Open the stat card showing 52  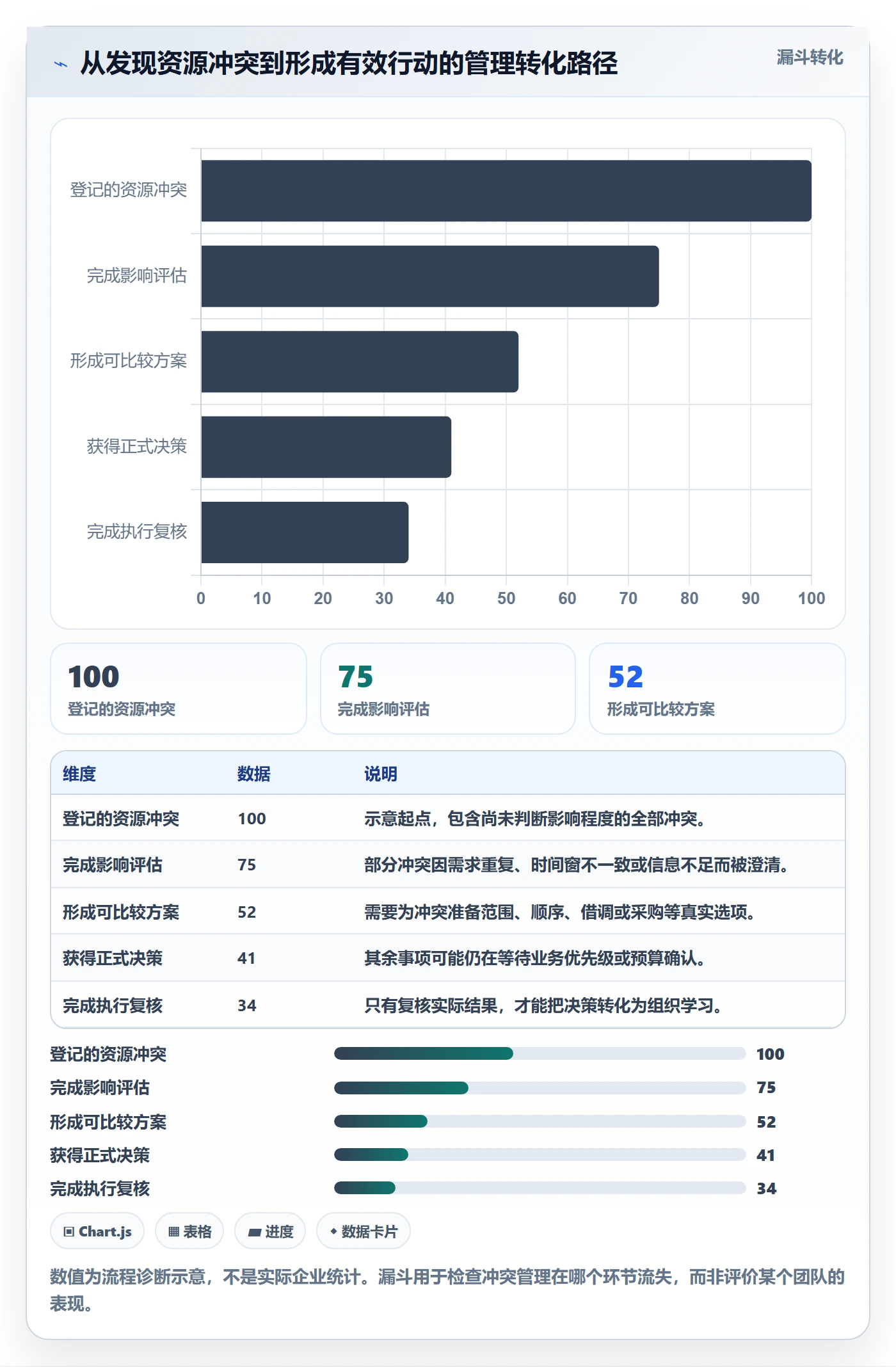(717, 689)
